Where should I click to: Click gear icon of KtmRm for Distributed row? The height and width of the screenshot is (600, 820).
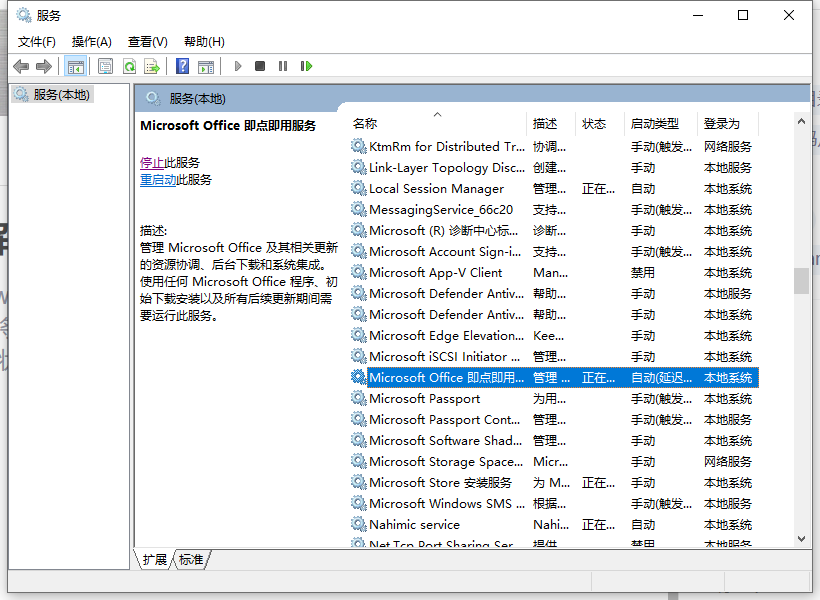click(x=358, y=146)
